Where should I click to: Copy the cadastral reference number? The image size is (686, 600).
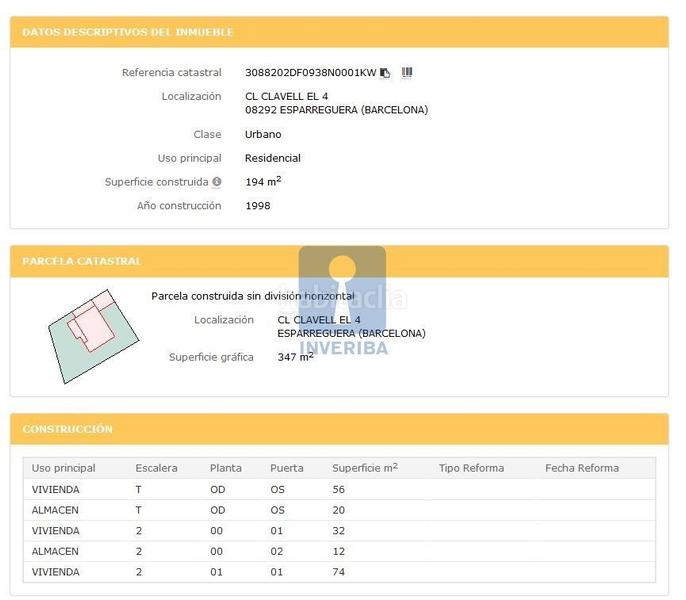[385, 73]
